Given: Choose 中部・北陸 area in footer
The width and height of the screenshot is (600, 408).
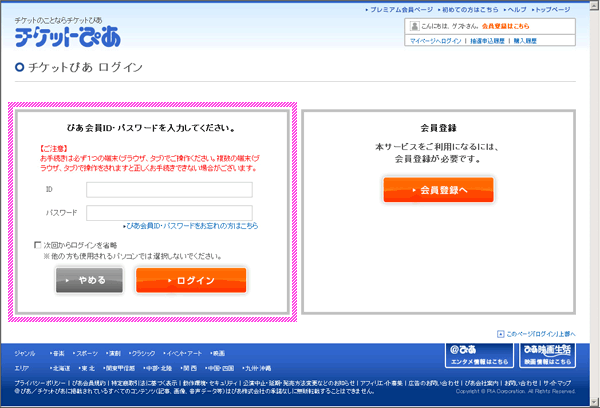Looking at the screenshot, I should pyautogui.click(x=158, y=368).
